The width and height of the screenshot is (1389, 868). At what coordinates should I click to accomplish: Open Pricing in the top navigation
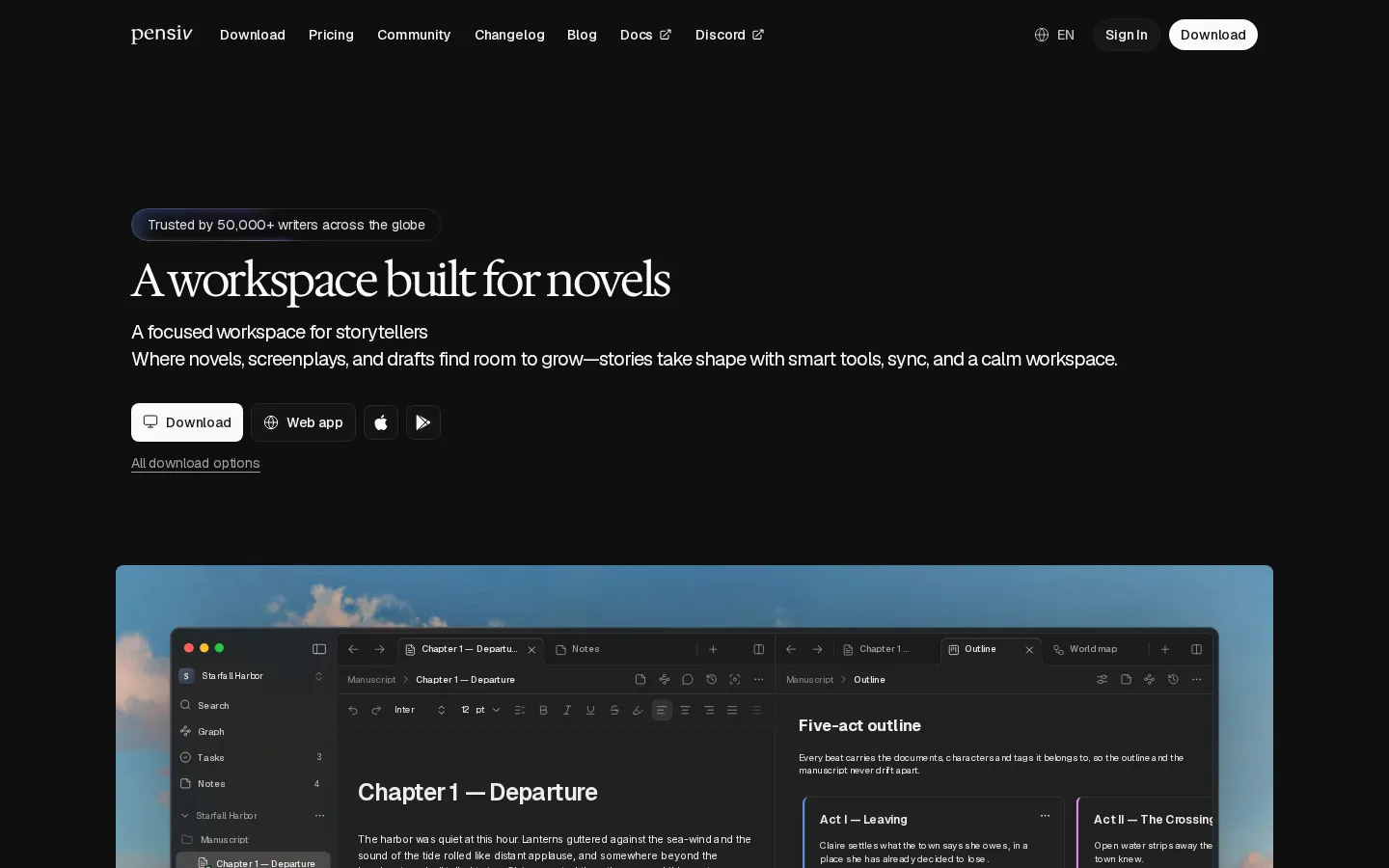(x=331, y=35)
